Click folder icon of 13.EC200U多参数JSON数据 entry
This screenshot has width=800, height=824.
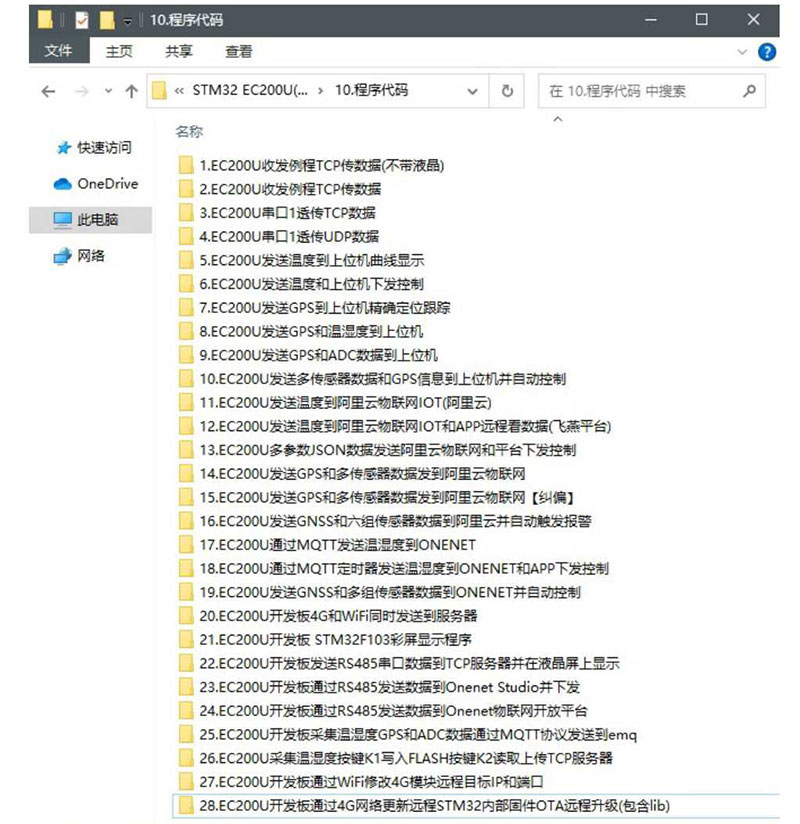pyautogui.click(x=186, y=450)
